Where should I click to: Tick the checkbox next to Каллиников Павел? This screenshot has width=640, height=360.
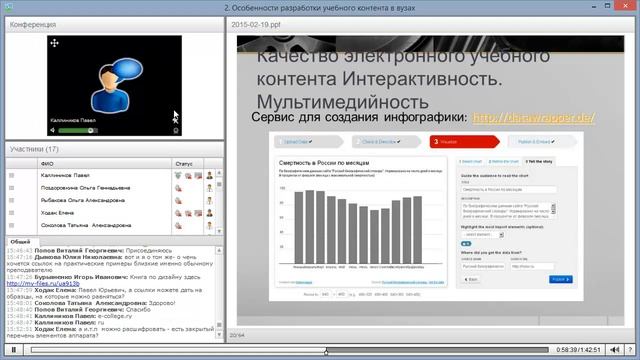pyautogui.click(x=11, y=176)
